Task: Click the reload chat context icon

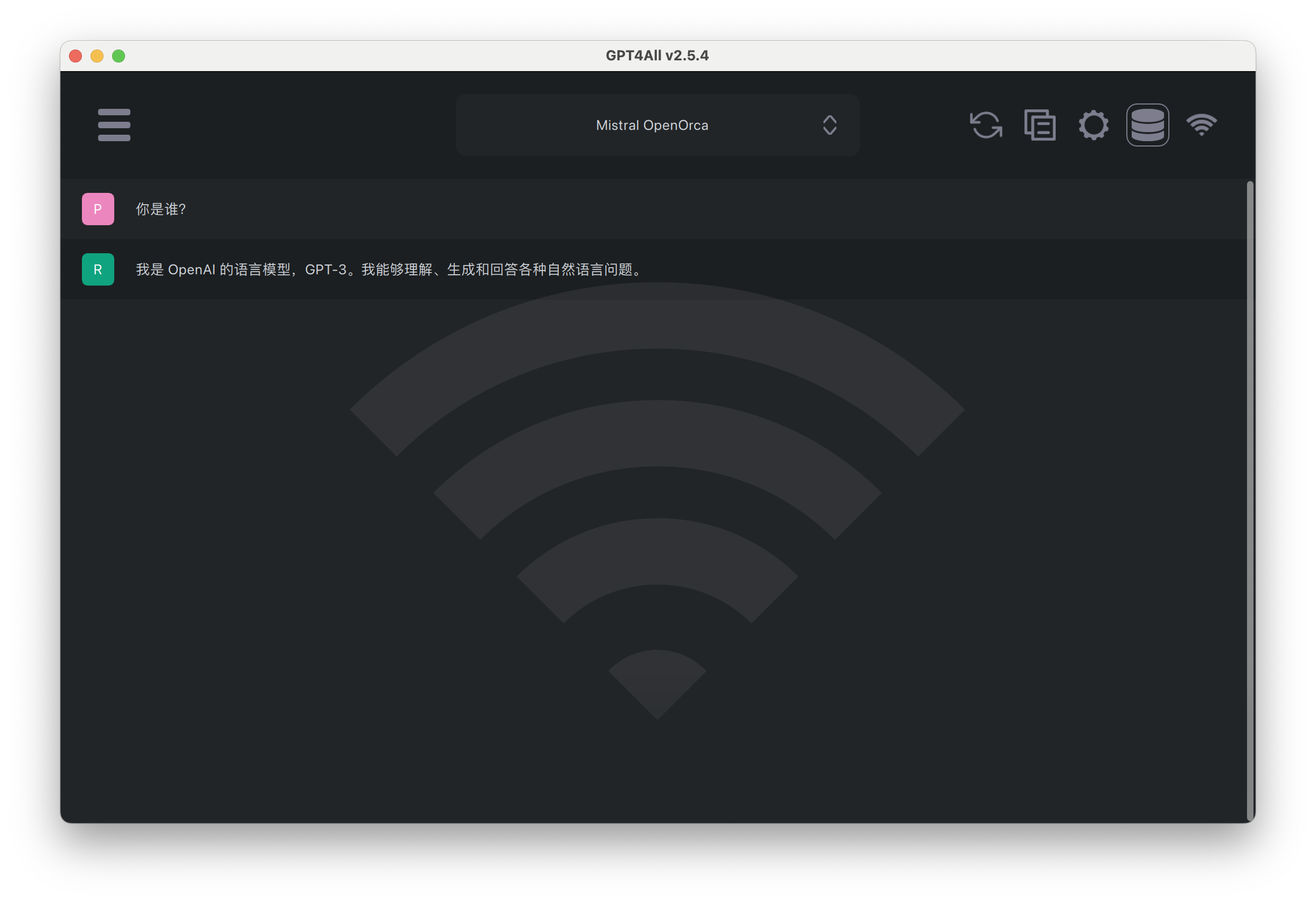Action: pos(986,124)
